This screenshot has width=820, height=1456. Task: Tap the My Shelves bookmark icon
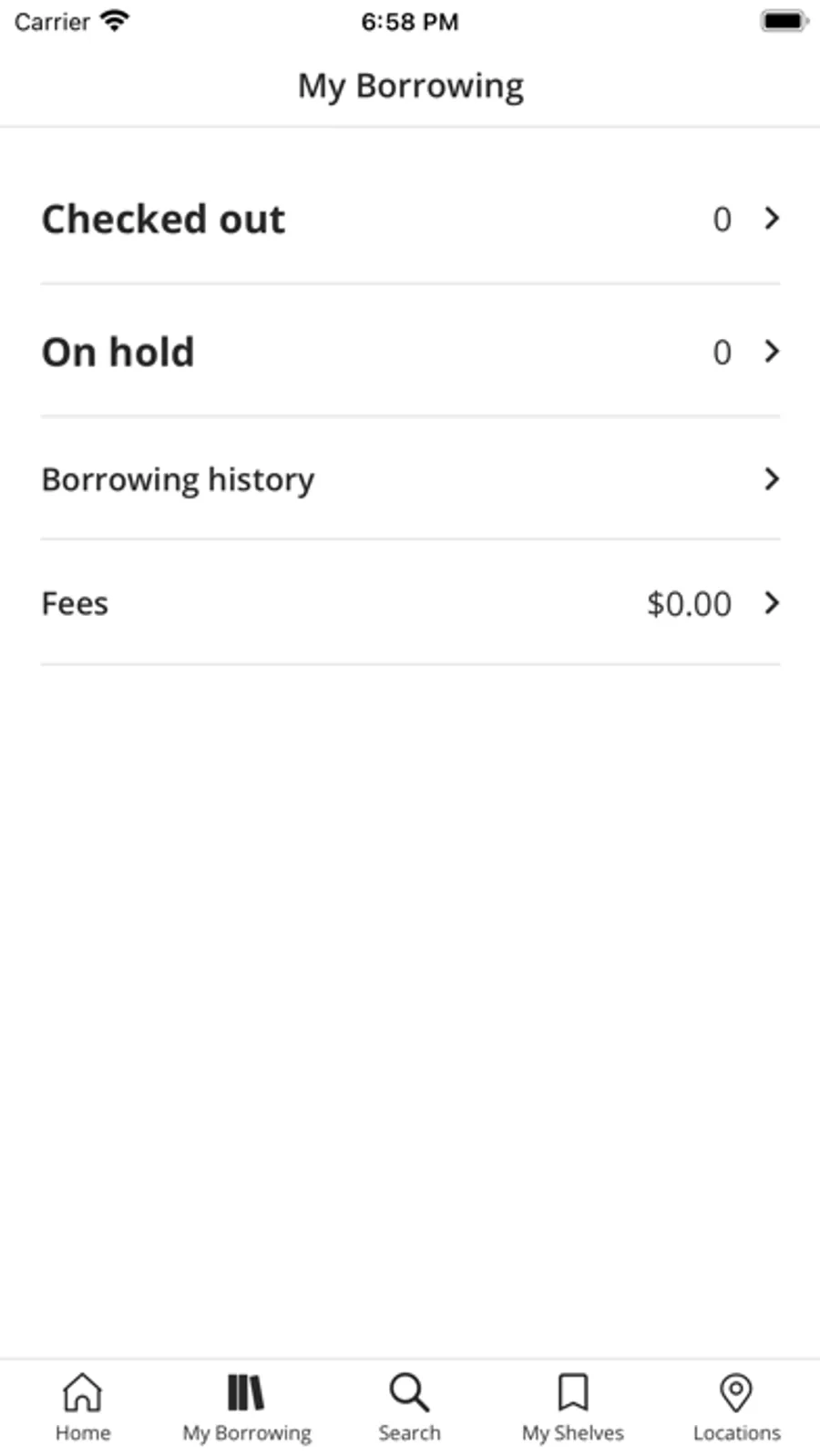click(573, 1392)
